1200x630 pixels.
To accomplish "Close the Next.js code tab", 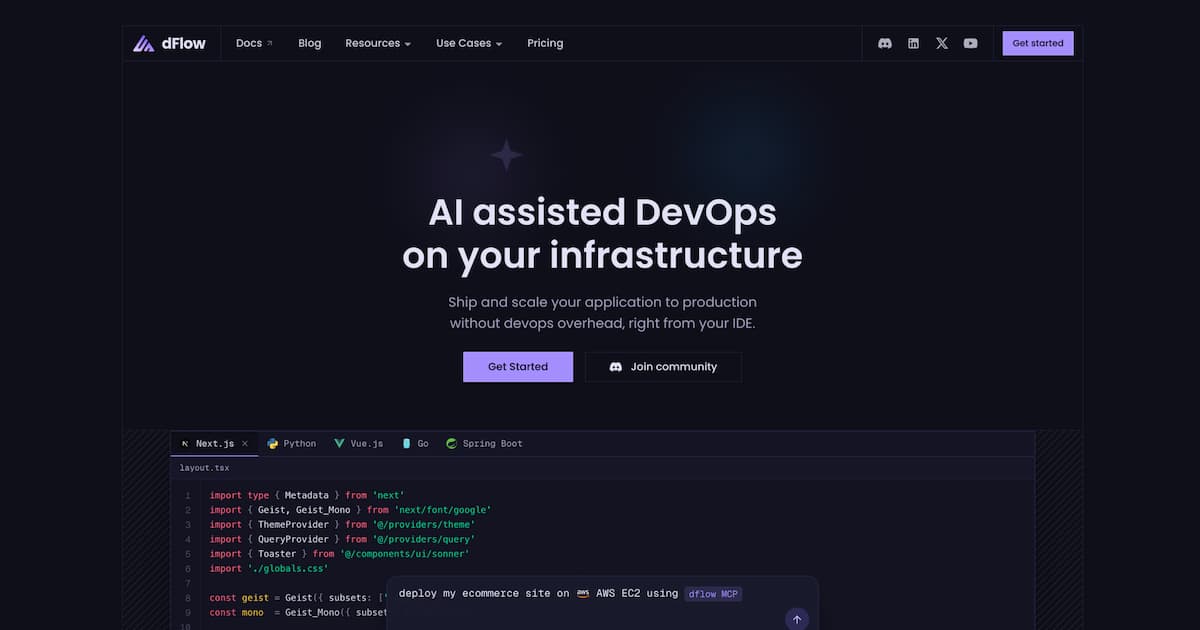I will coord(245,444).
